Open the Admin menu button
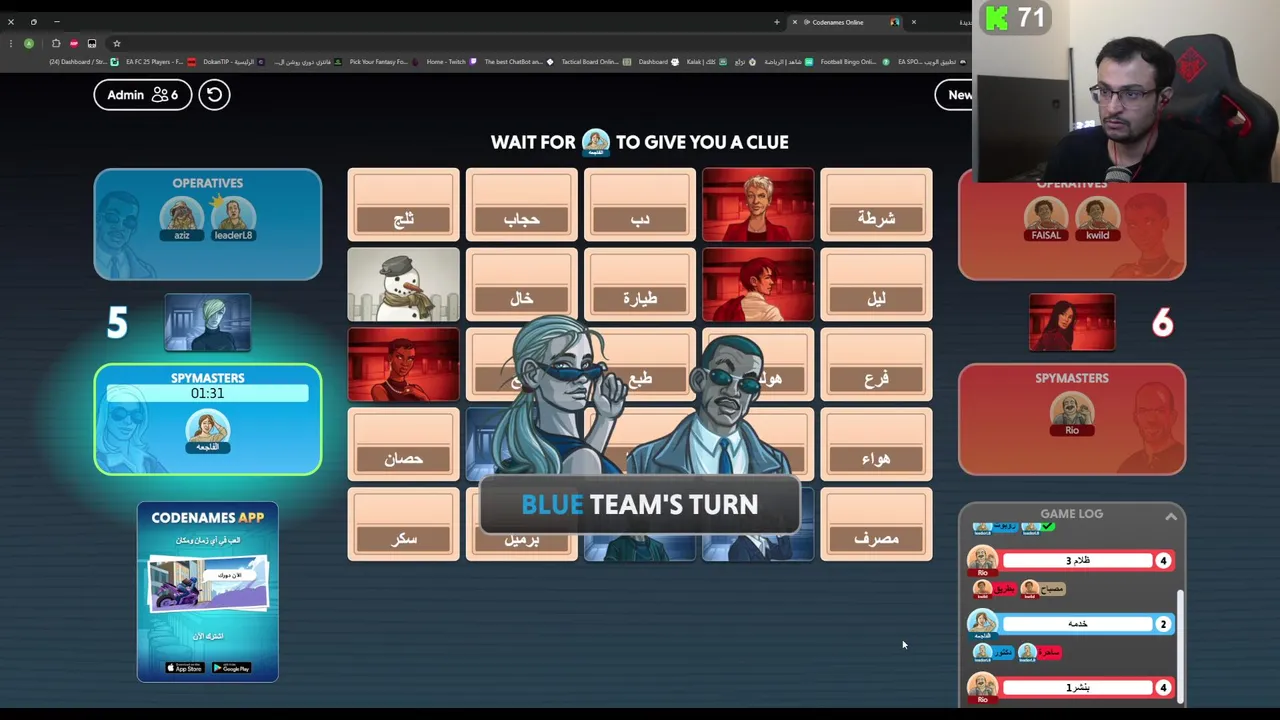 click(142, 95)
